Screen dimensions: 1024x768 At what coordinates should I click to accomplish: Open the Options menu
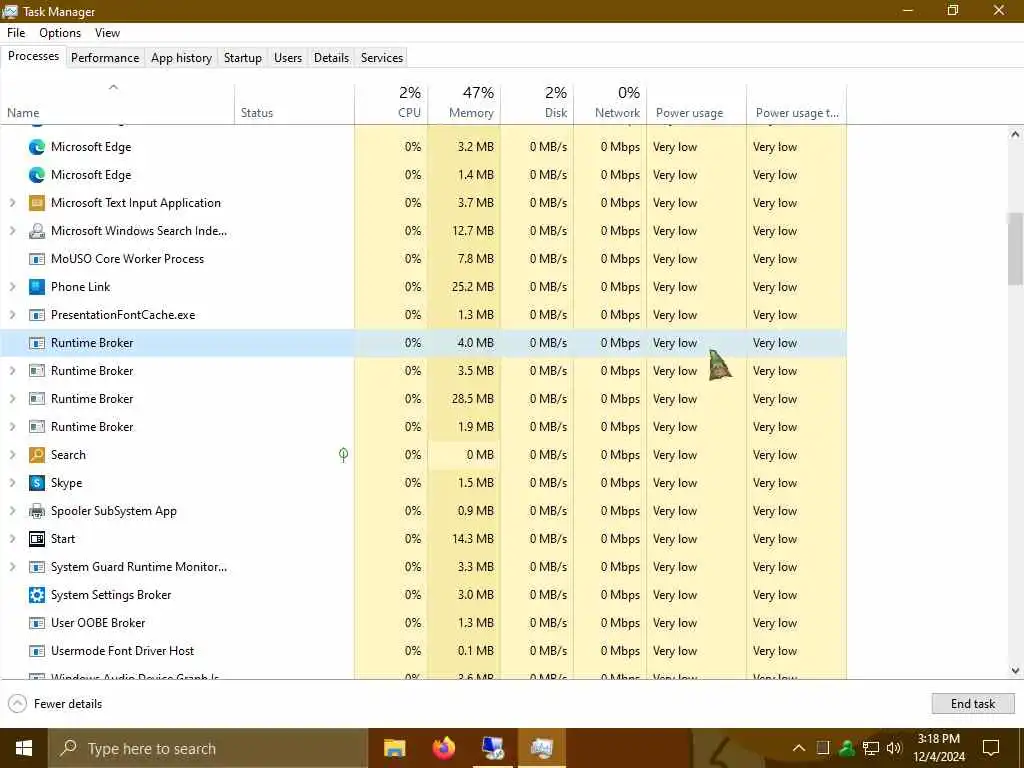pos(60,33)
